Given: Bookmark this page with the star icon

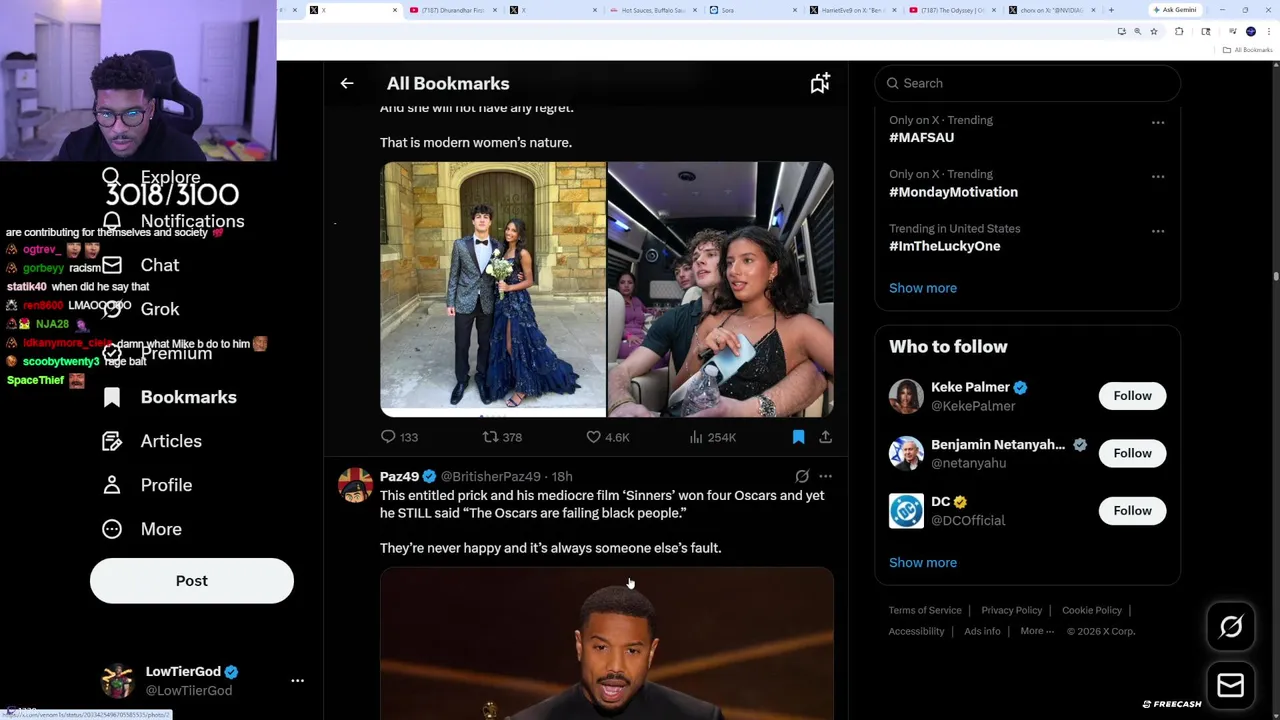Looking at the screenshot, I should 1153,32.
